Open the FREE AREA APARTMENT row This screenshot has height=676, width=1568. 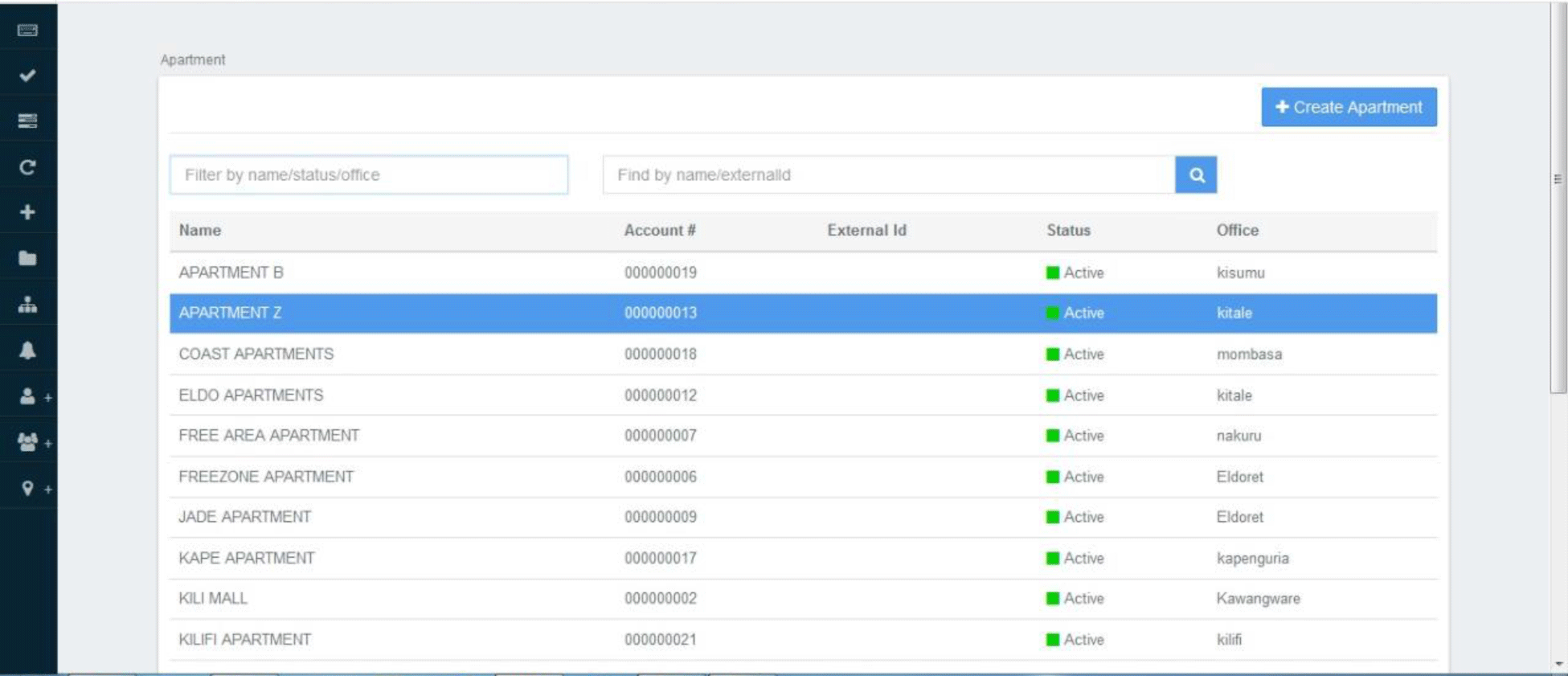(x=803, y=436)
